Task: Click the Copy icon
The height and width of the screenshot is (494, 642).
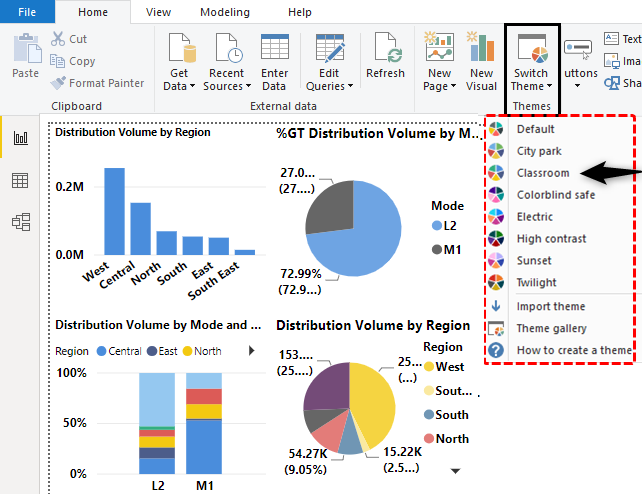Action: point(57,61)
